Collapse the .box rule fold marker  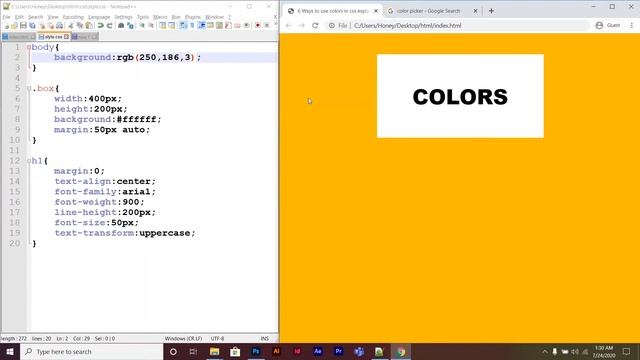[x=29, y=88]
